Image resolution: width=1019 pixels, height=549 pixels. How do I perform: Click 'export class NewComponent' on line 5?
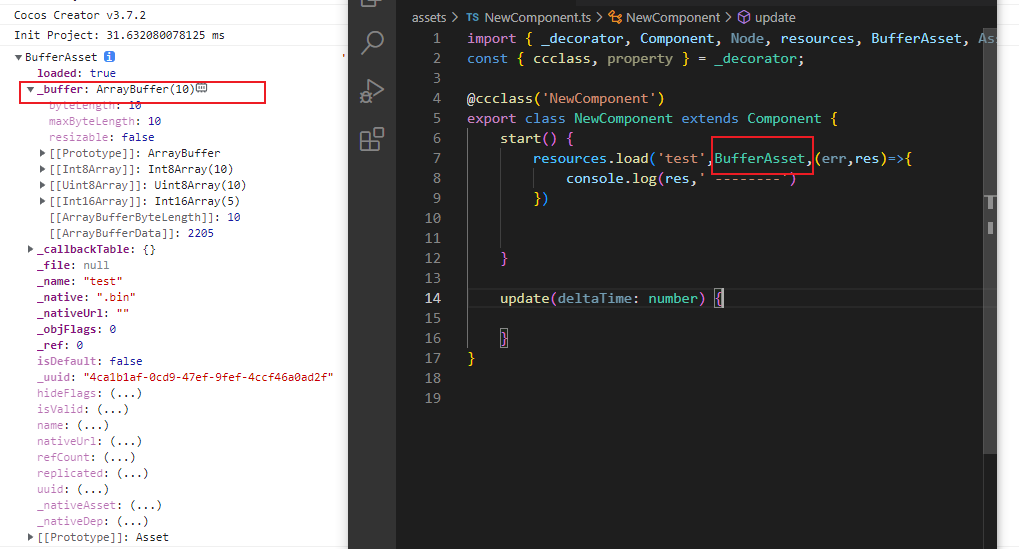click(x=569, y=119)
